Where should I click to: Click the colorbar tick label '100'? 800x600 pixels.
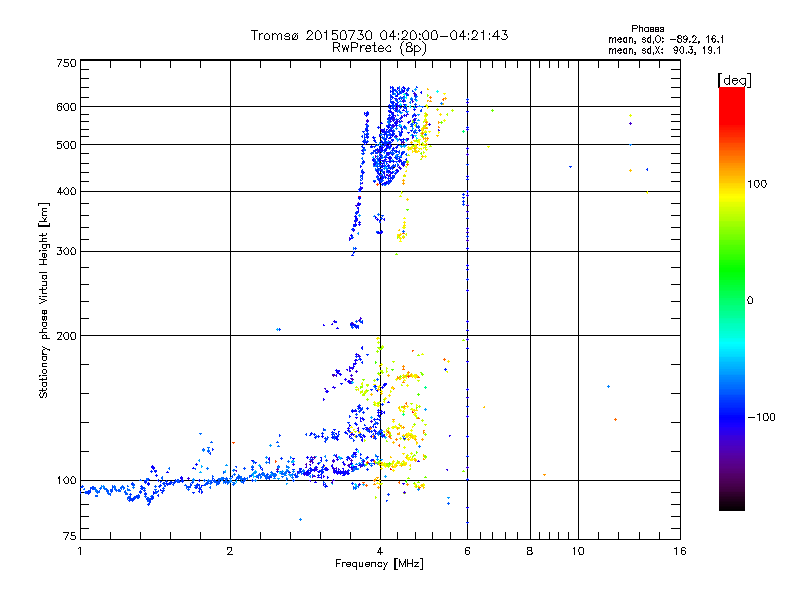click(757, 184)
